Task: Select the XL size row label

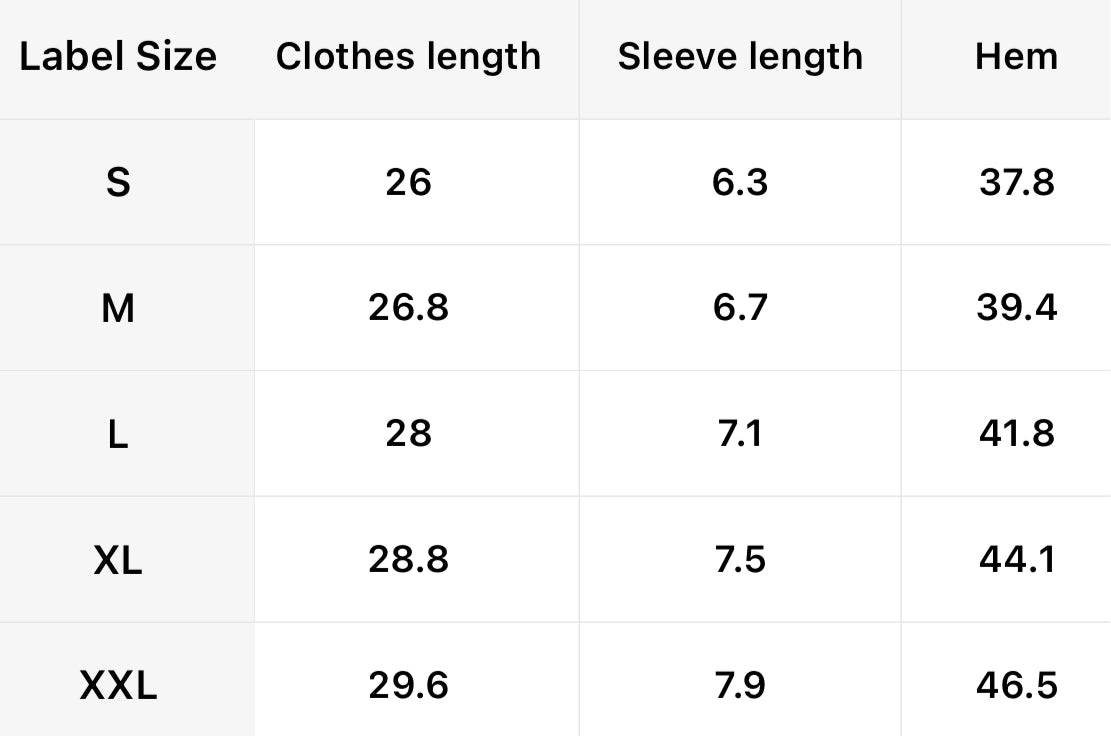Action: pyautogui.click(x=118, y=561)
